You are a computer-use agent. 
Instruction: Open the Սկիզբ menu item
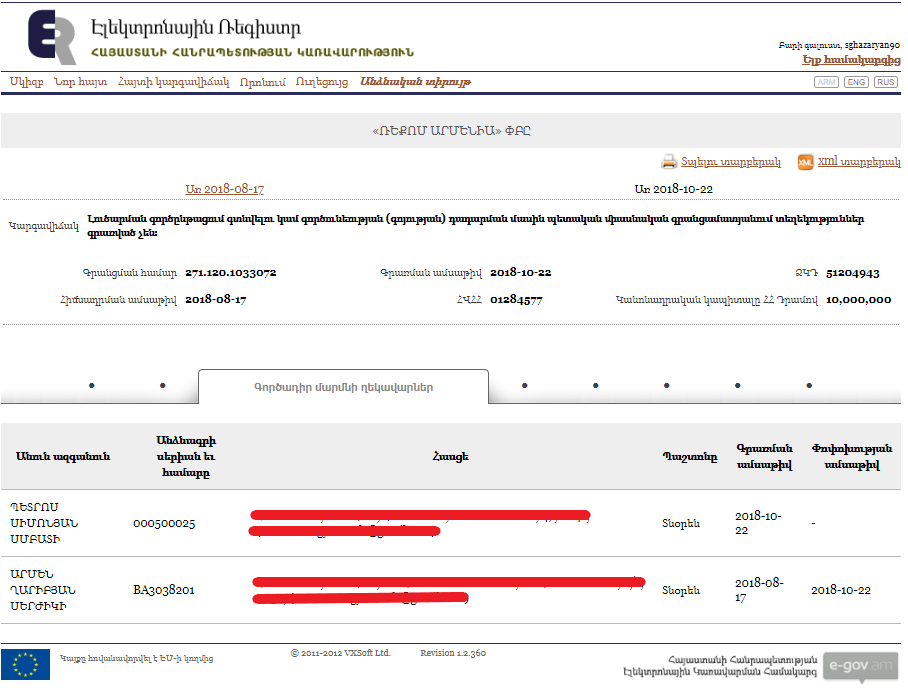pyautogui.click(x=26, y=82)
